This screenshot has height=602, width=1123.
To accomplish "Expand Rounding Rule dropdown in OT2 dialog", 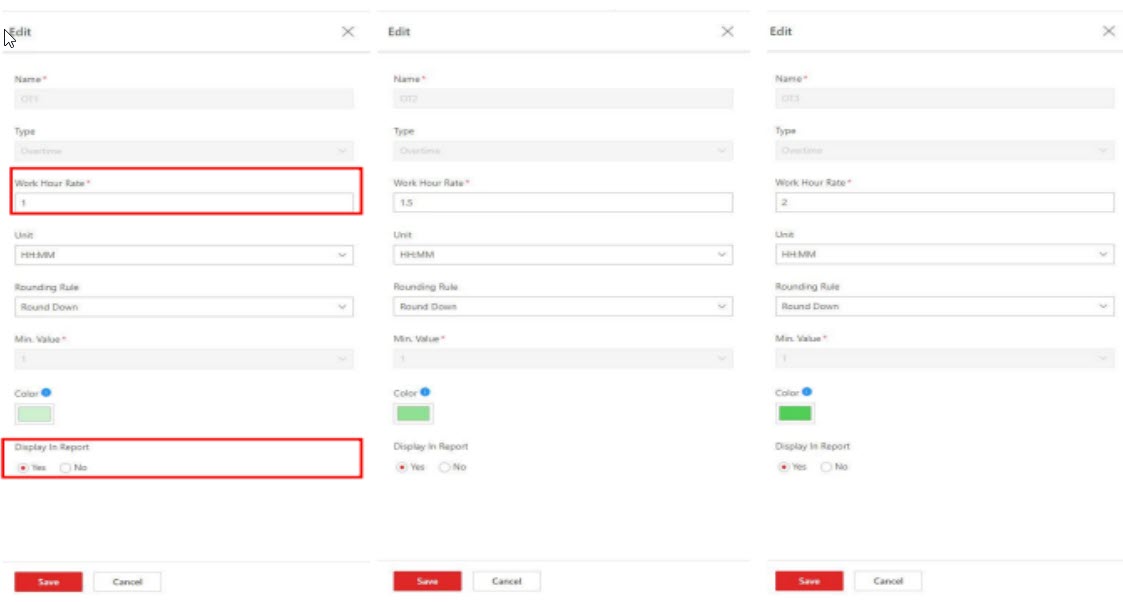I will [x=562, y=307].
